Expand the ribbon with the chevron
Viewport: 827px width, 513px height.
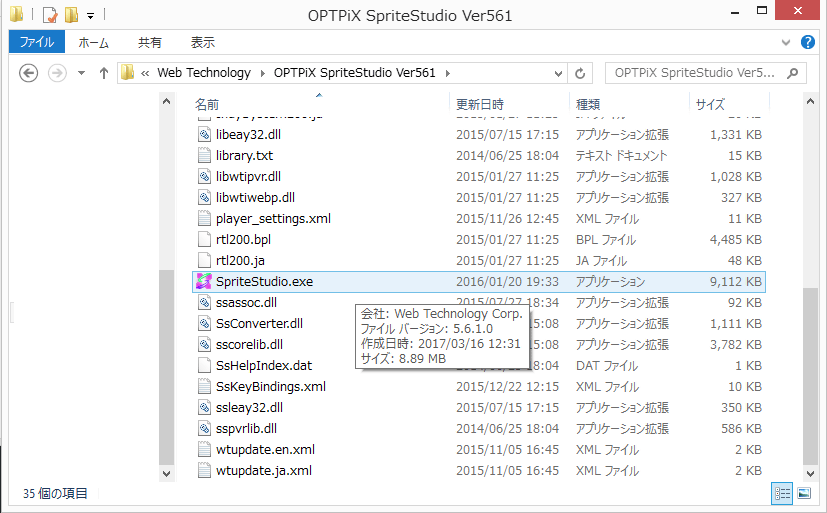[x=786, y=42]
